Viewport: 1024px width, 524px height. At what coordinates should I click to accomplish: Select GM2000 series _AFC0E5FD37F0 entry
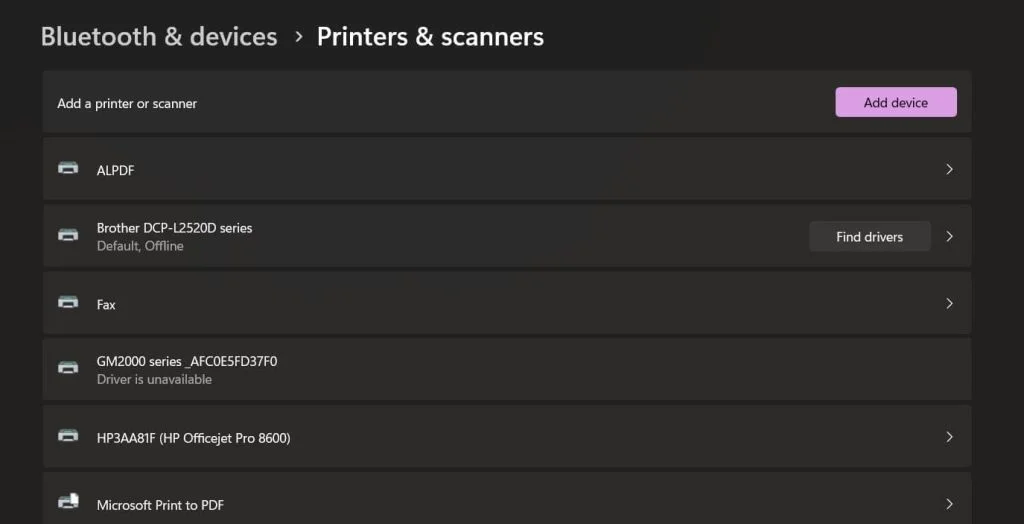coord(187,361)
